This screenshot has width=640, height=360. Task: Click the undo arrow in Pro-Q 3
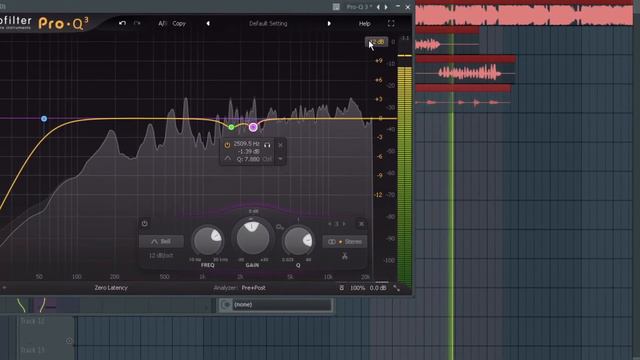pos(122,23)
